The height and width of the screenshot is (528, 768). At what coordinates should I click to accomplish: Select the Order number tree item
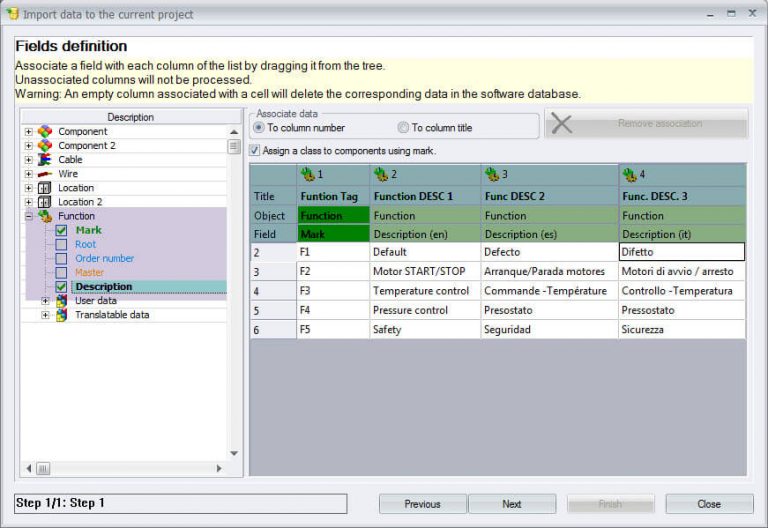point(104,259)
